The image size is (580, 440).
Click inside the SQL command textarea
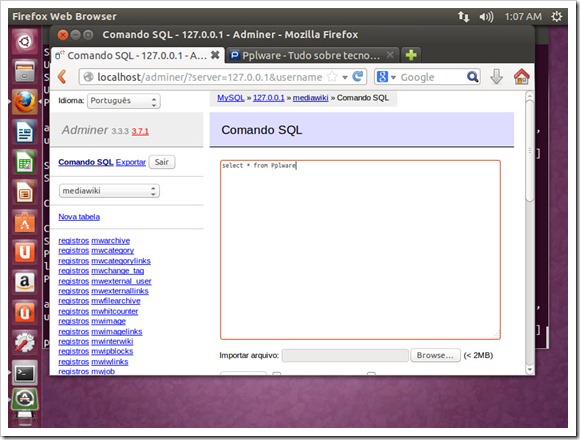[360, 250]
